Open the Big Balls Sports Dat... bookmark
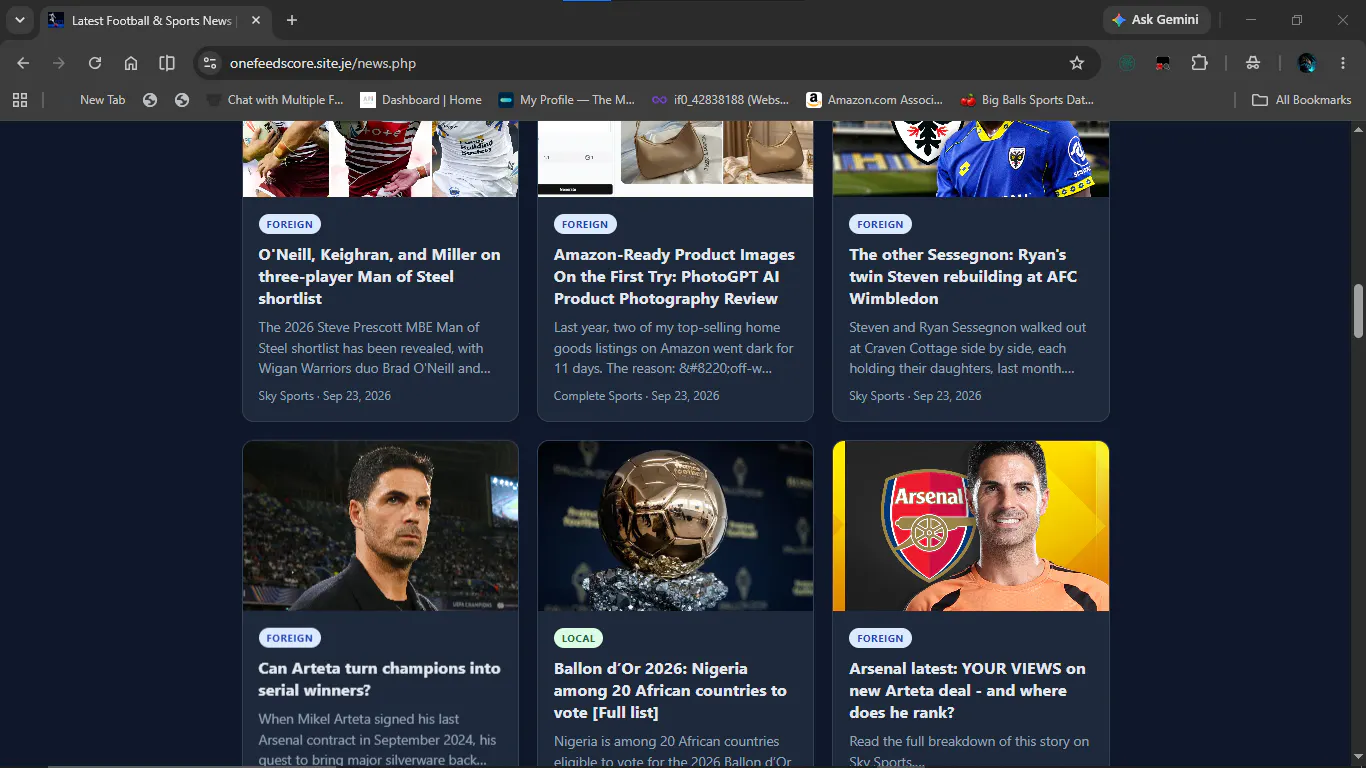The height and width of the screenshot is (768, 1366). tap(1027, 100)
